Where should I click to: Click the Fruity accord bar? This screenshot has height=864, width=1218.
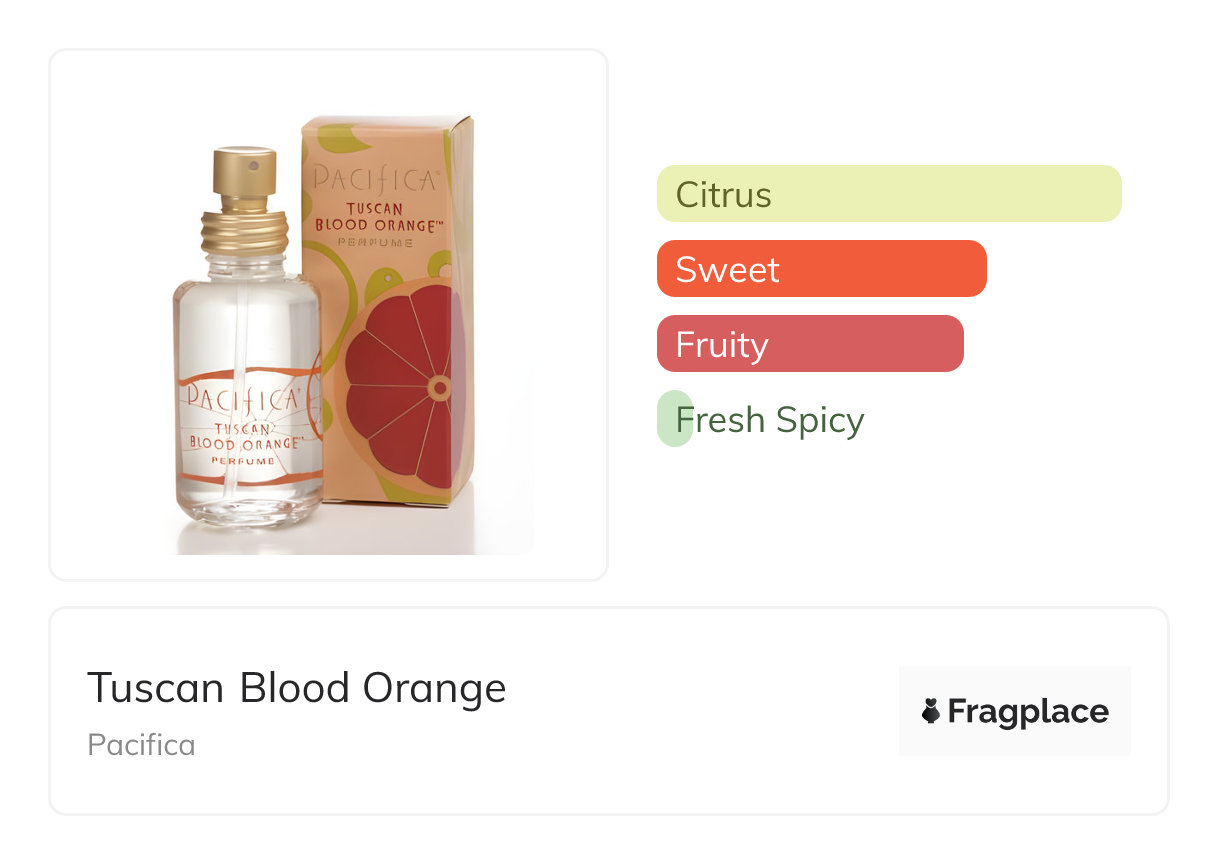pos(810,344)
